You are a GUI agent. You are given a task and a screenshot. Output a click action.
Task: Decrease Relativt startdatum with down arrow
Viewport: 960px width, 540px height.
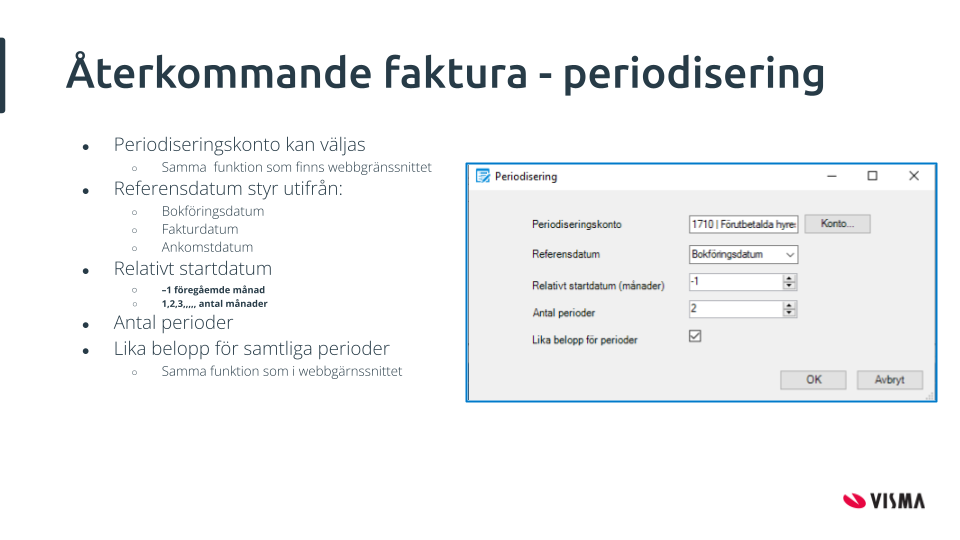[x=790, y=287]
